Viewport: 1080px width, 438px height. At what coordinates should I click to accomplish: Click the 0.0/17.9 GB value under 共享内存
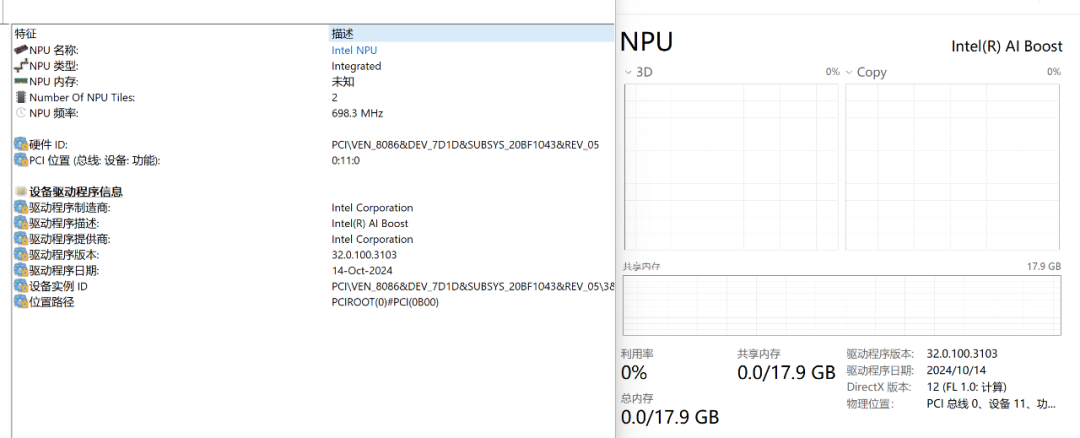coord(786,373)
